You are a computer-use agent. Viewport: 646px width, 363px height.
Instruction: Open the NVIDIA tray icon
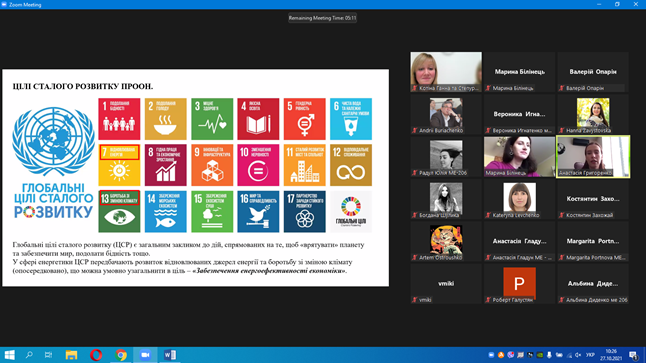(x=540, y=355)
